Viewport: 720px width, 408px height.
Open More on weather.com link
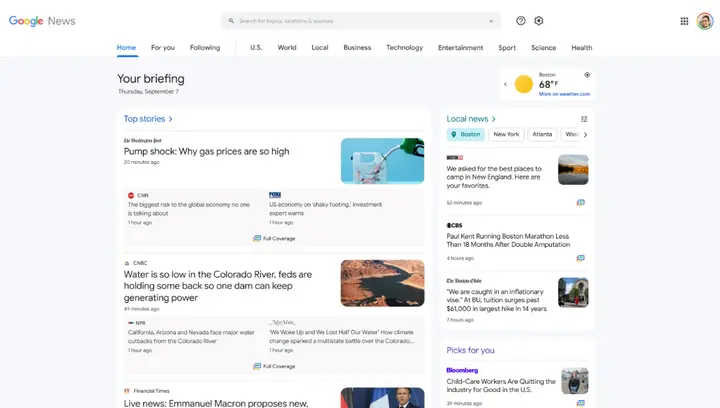(564, 94)
